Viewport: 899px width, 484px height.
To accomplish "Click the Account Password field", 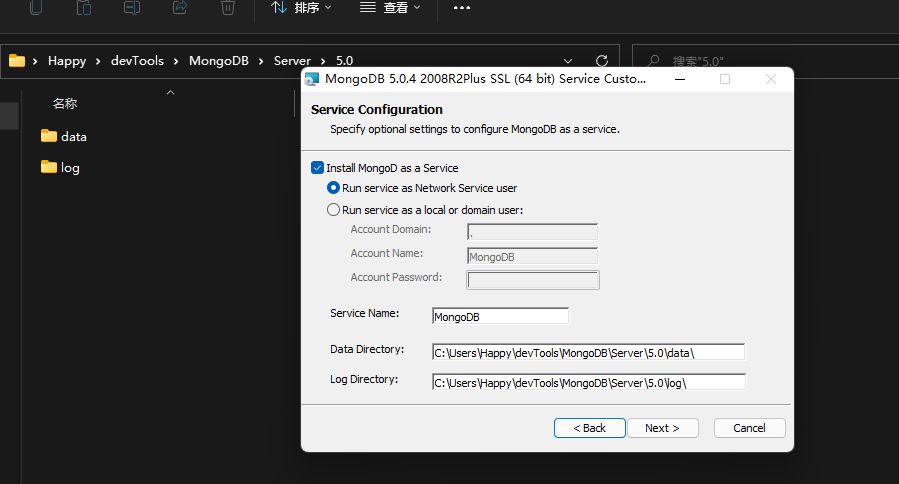I will point(533,280).
